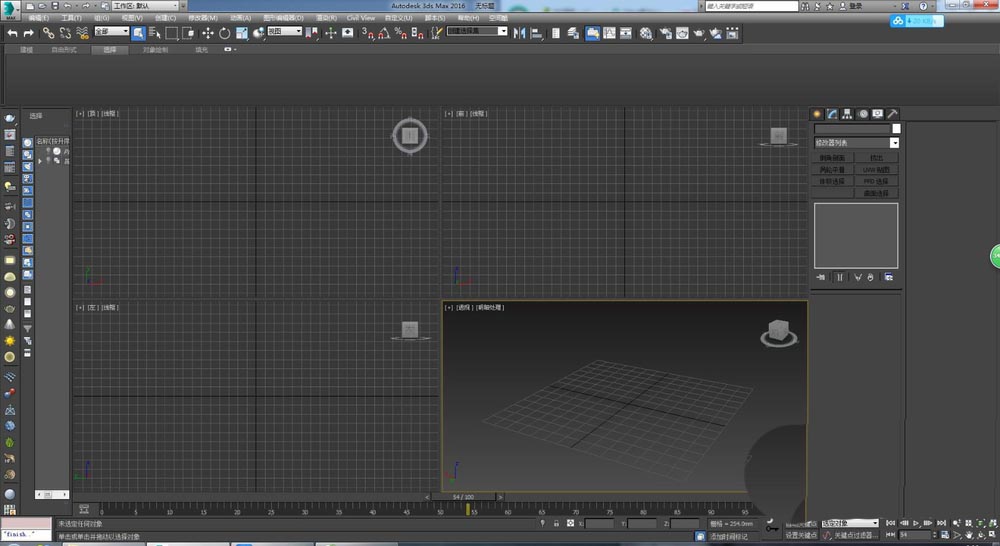Click the Select and Link chain icon
The image size is (1000, 546).
tap(48, 33)
